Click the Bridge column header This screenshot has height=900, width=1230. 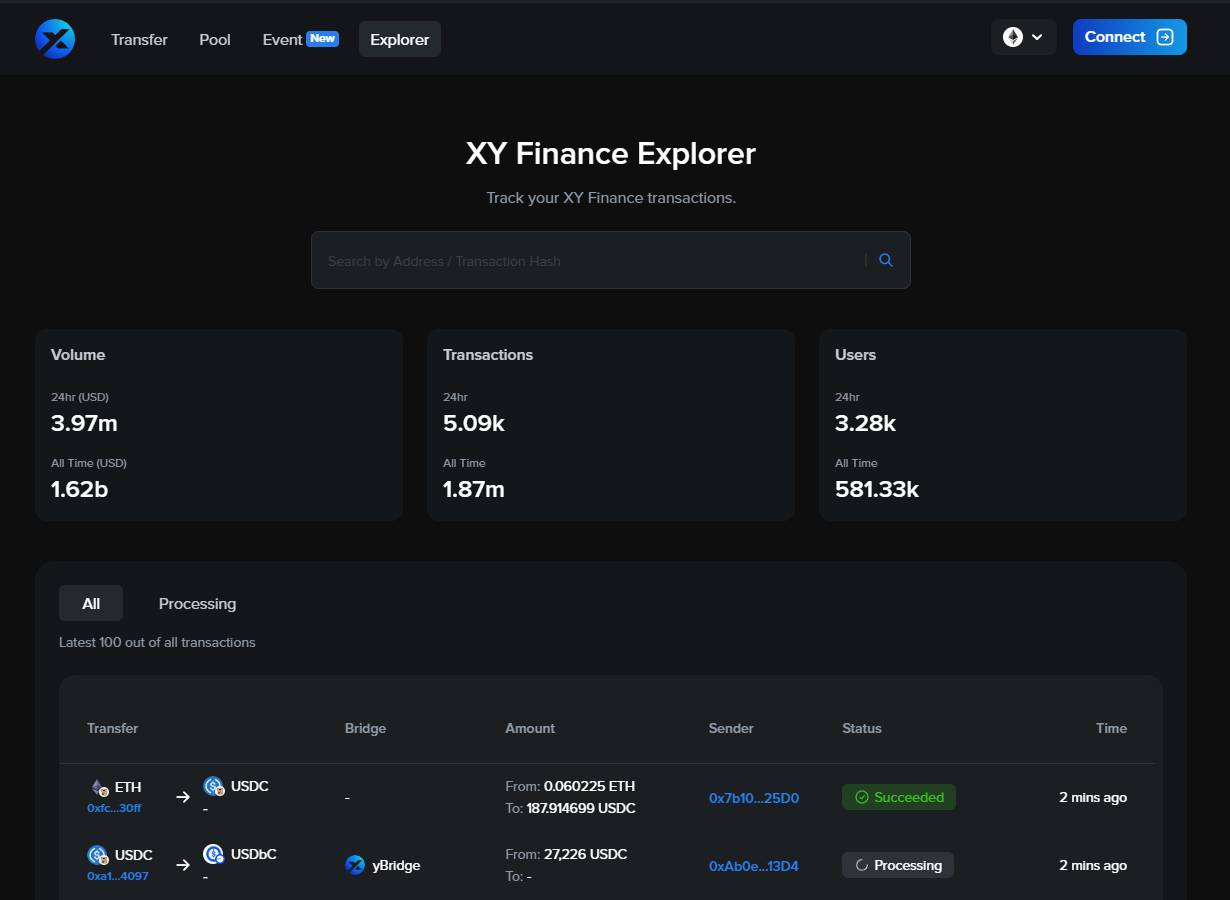click(x=365, y=728)
